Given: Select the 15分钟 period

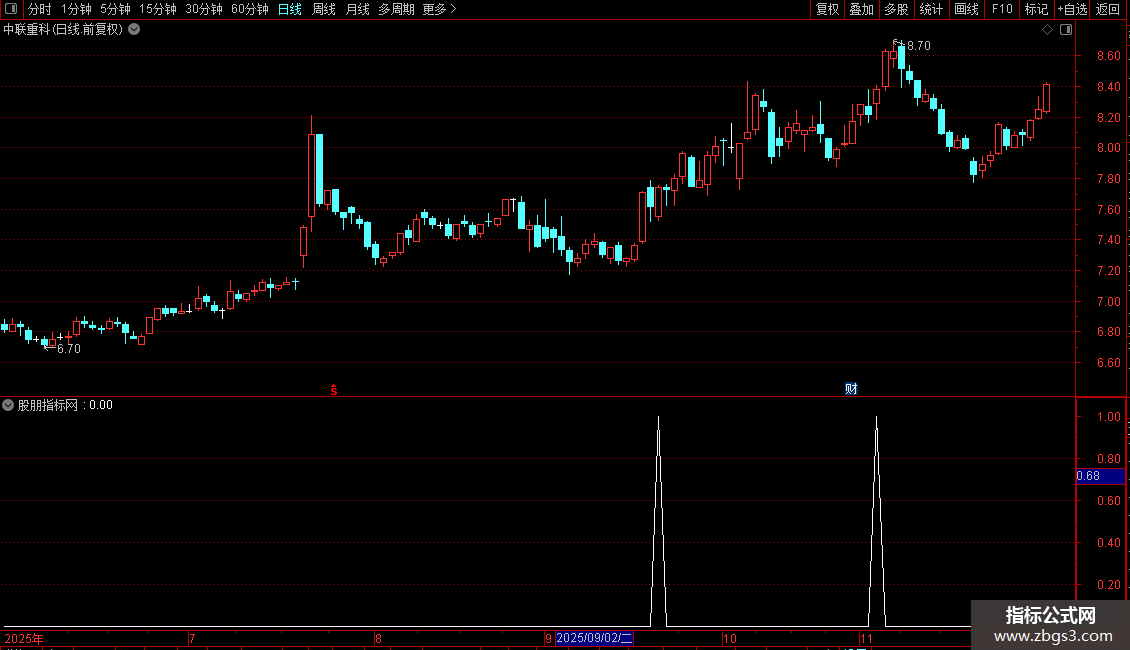Looking at the screenshot, I should (157, 9).
